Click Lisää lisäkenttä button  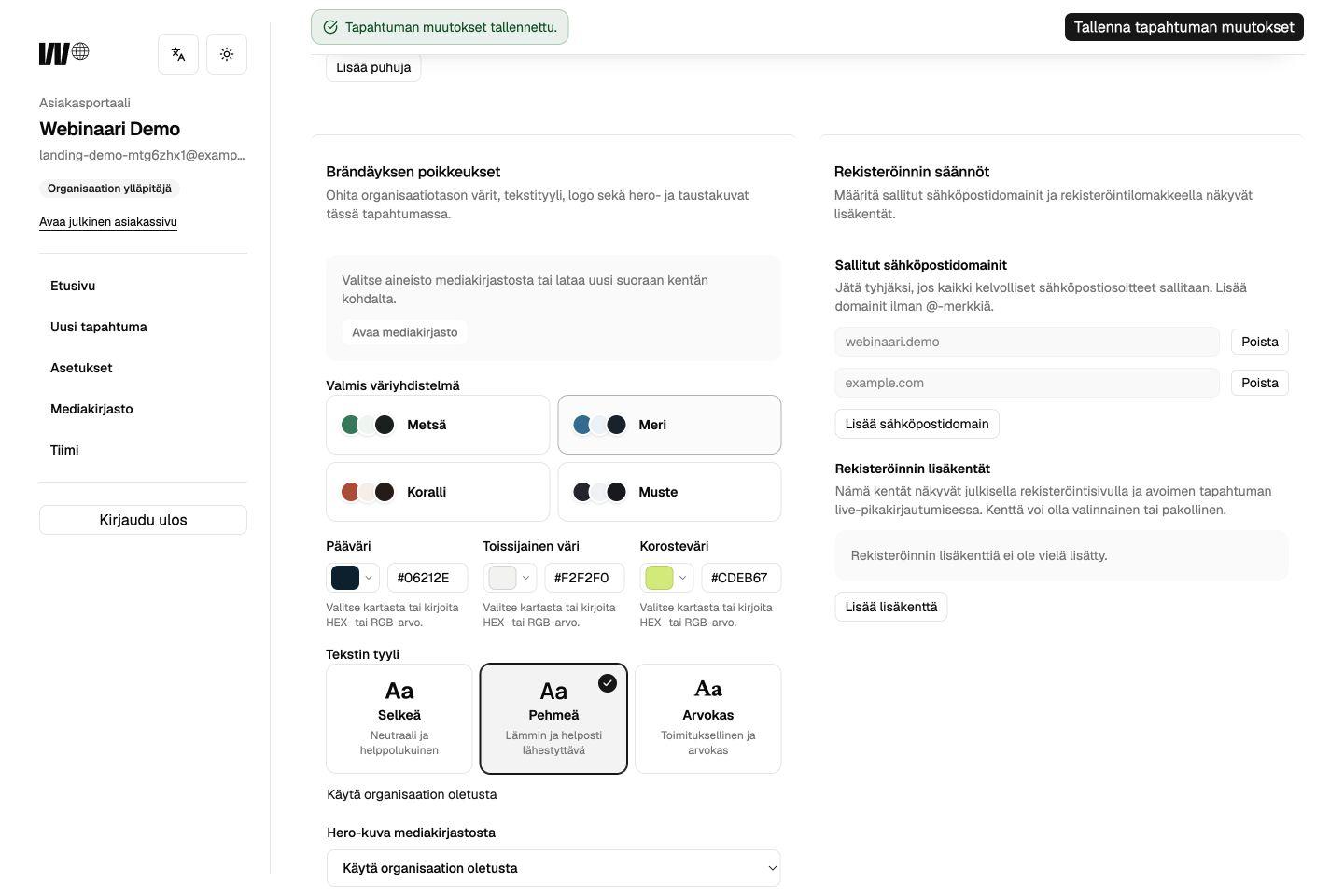(x=891, y=607)
